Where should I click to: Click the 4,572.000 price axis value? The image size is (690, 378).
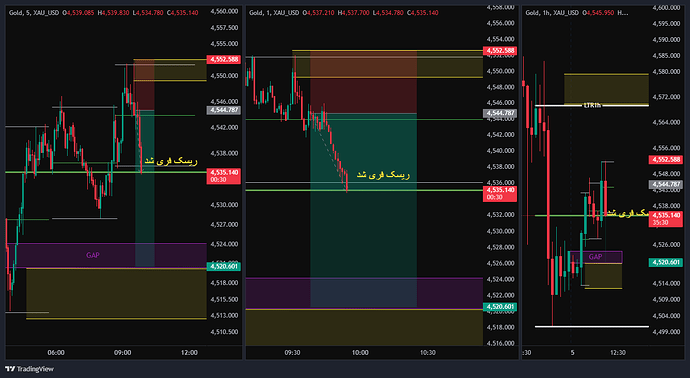pyautogui.click(x=666, y=97)
